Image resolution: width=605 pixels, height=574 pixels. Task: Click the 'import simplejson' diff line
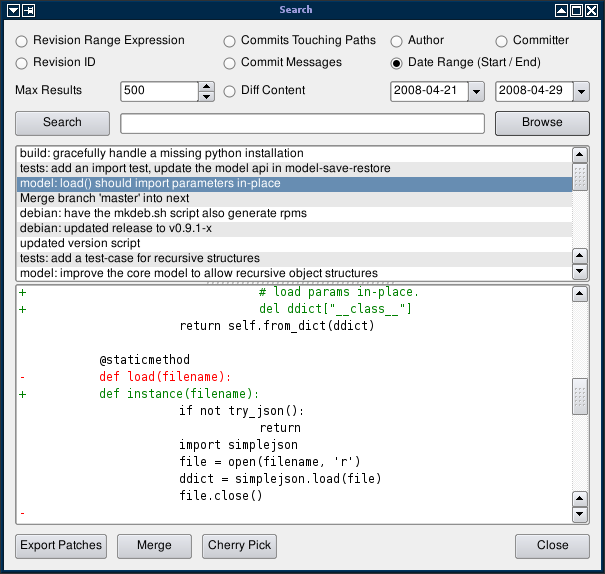(x=238, y=445)
